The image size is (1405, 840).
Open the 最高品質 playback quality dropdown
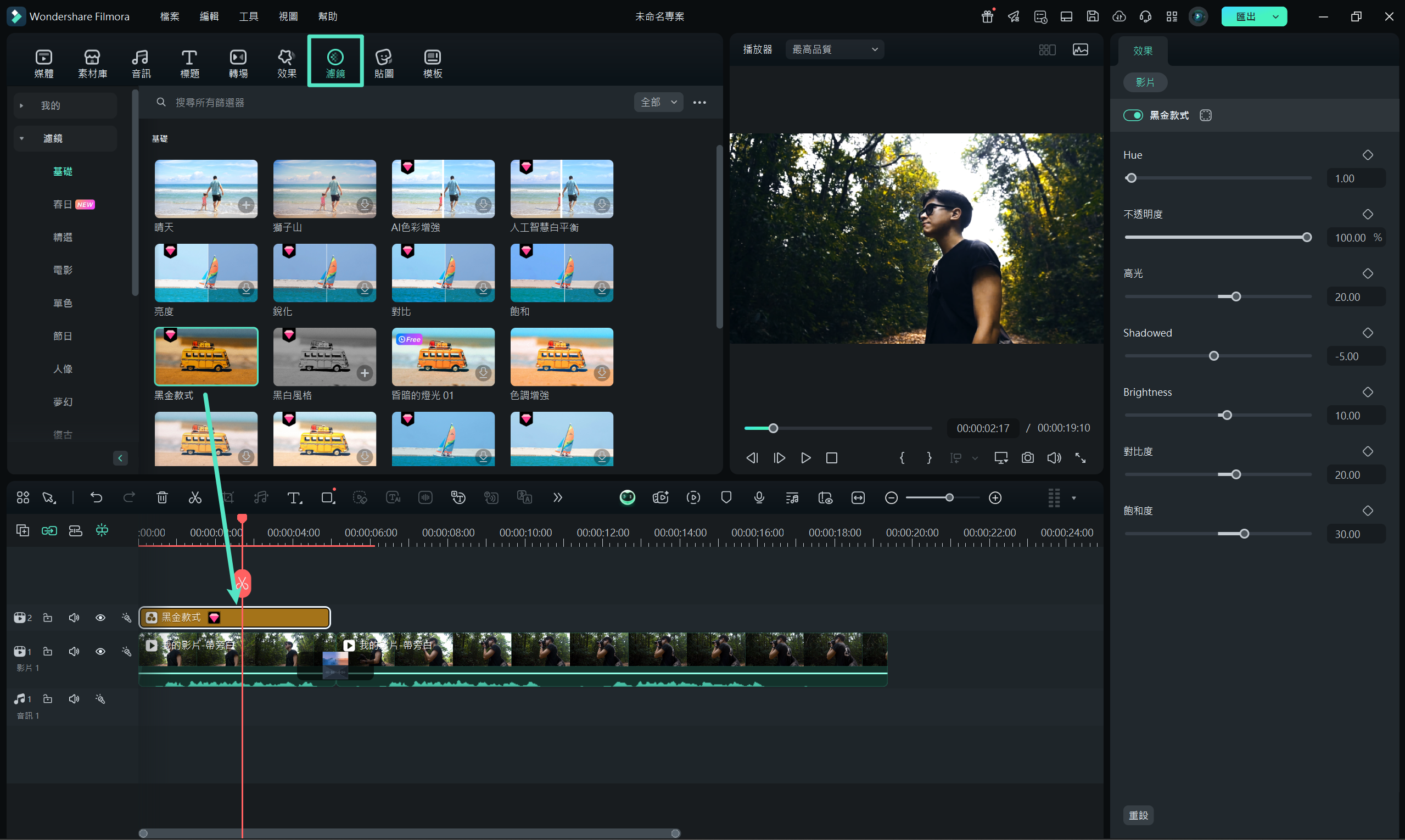[835, 49]
